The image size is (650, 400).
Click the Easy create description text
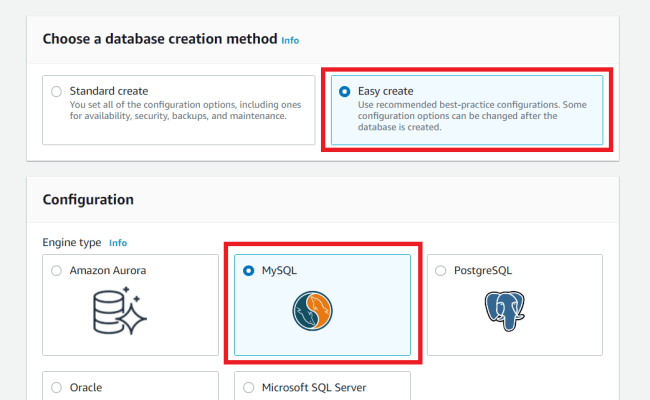point(472,116)
